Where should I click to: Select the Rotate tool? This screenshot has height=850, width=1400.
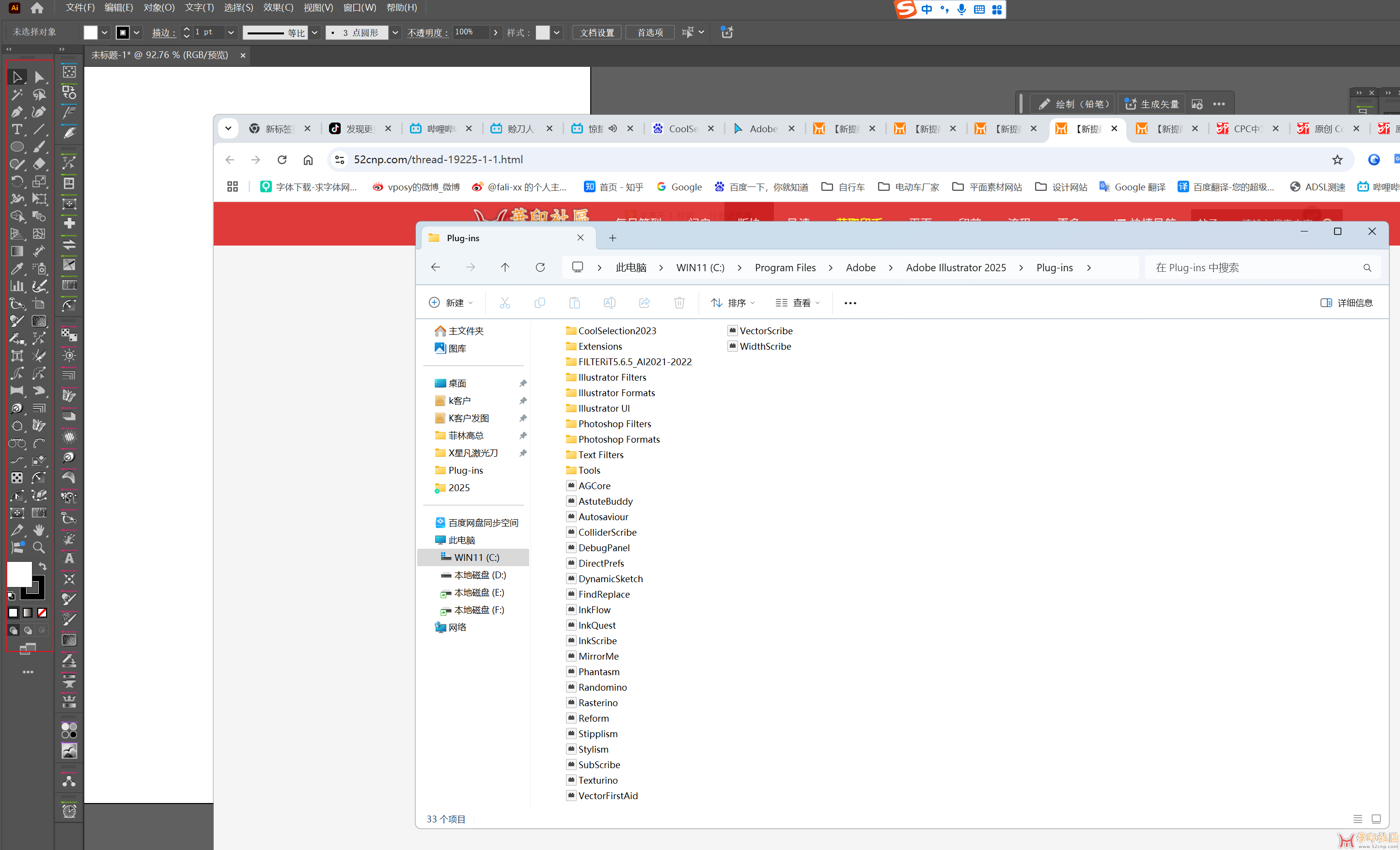tap(17, 182)
